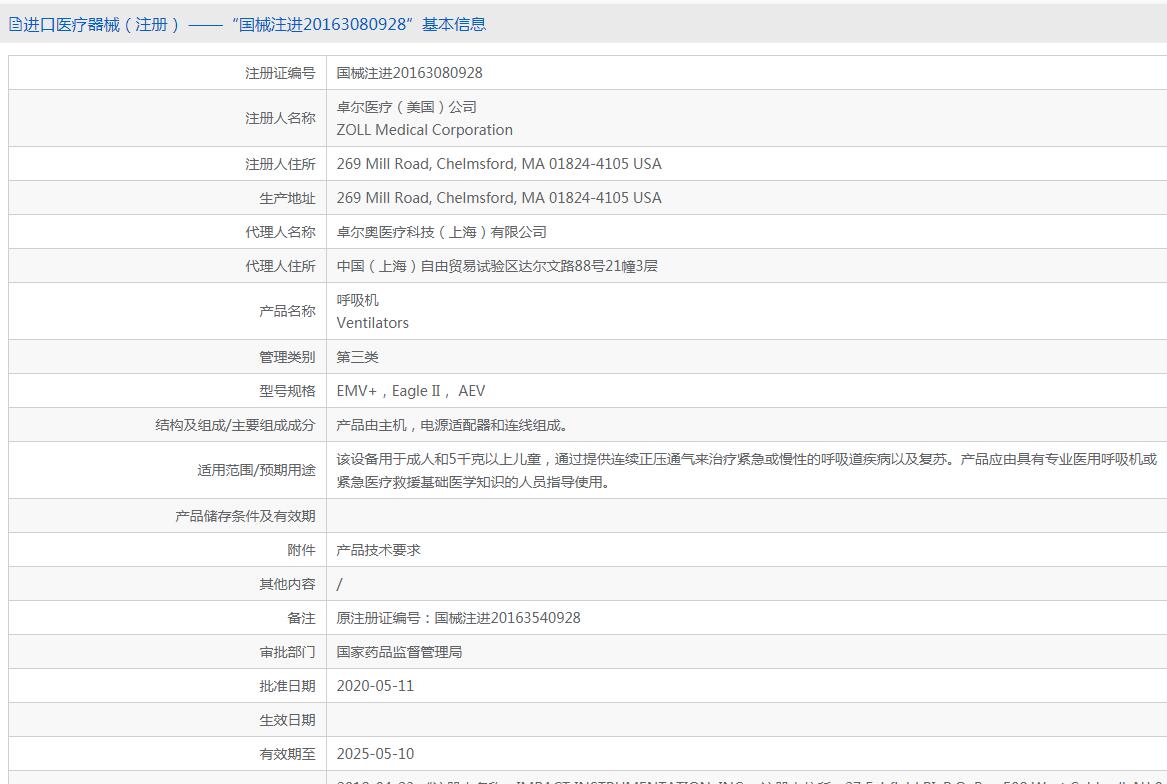Click the 注册人住所 address value cell
This screenshot has width=1167, height=784.
(x=746, y=164)
